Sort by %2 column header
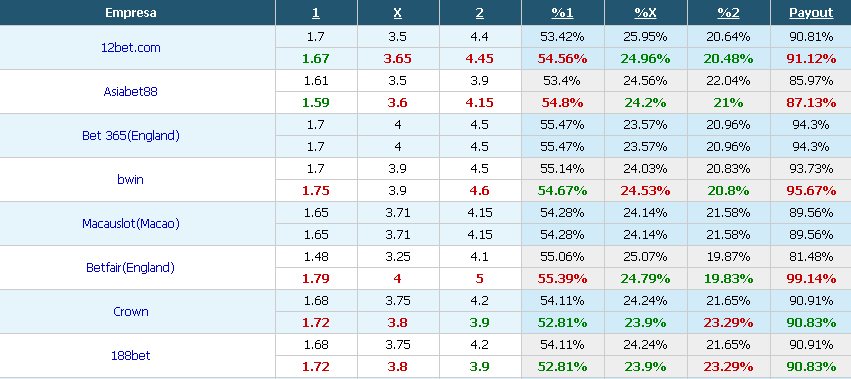Screen dimensions: 851x379 click(728, 13)
